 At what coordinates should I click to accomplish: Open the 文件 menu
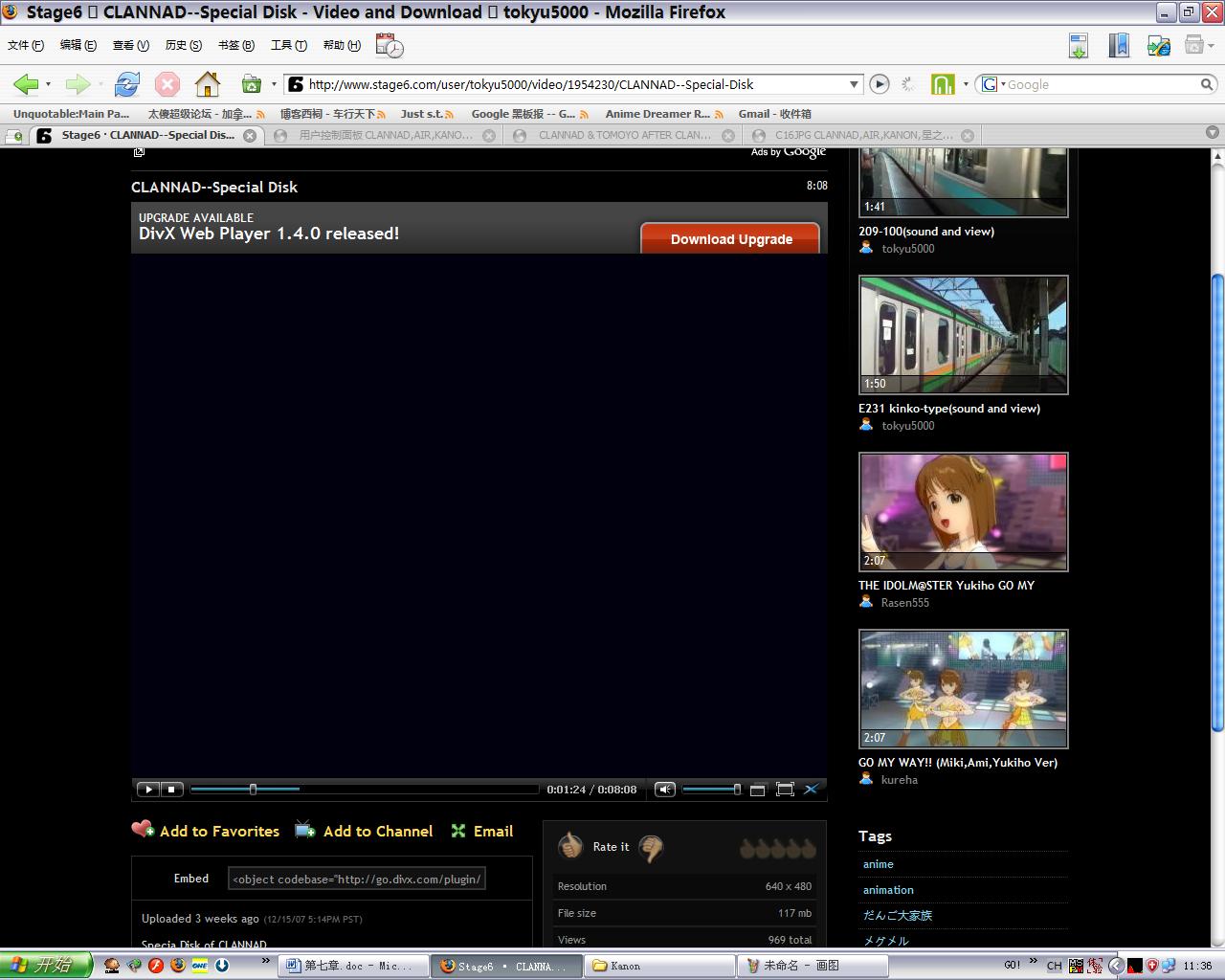26,45
